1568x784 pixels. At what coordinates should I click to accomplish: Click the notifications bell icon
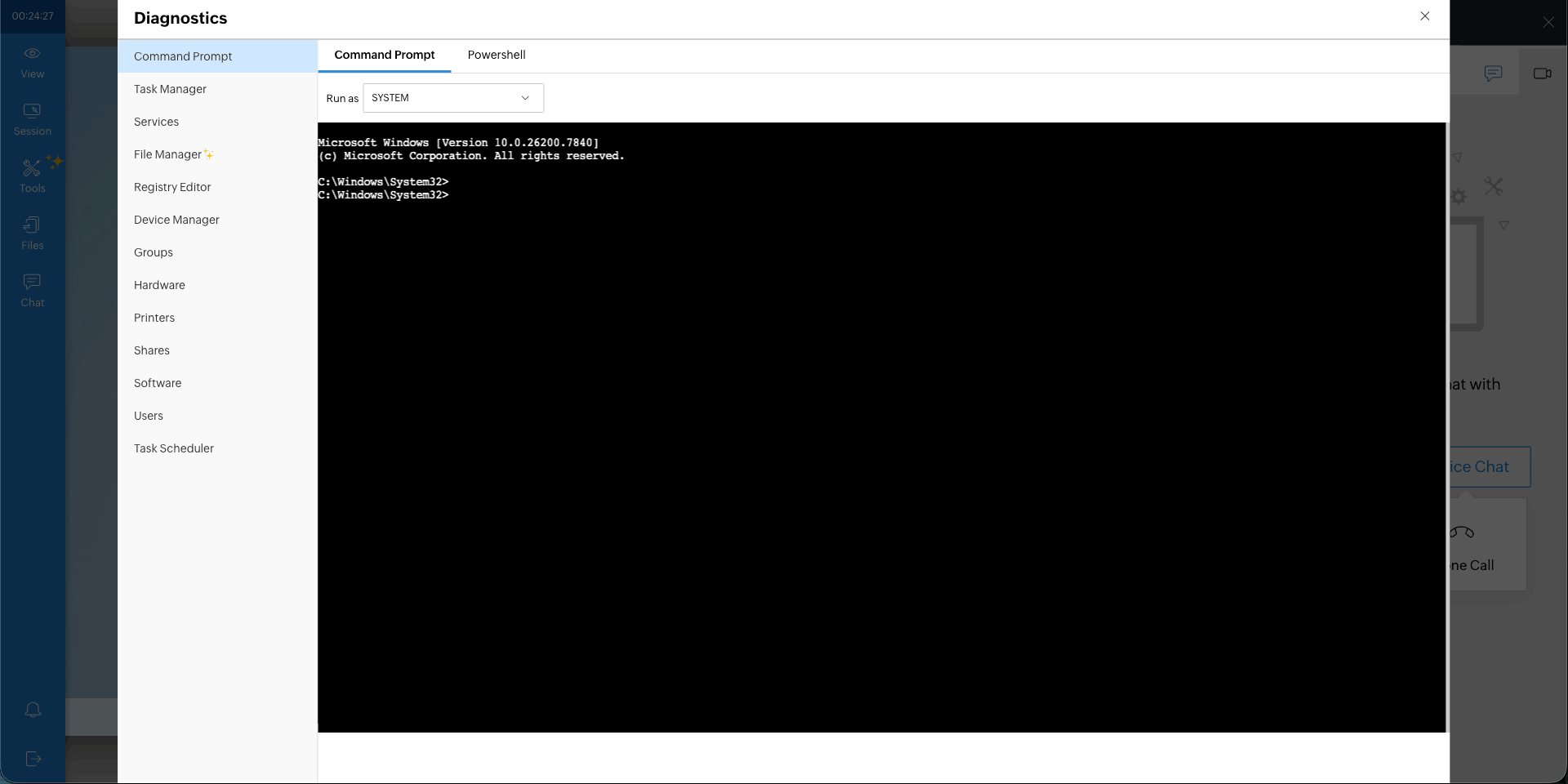[33, 710]
